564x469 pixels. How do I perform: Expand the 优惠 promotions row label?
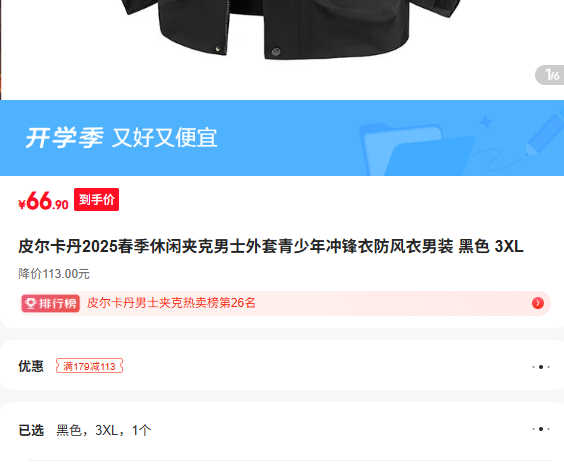click(x=31, y=366)
